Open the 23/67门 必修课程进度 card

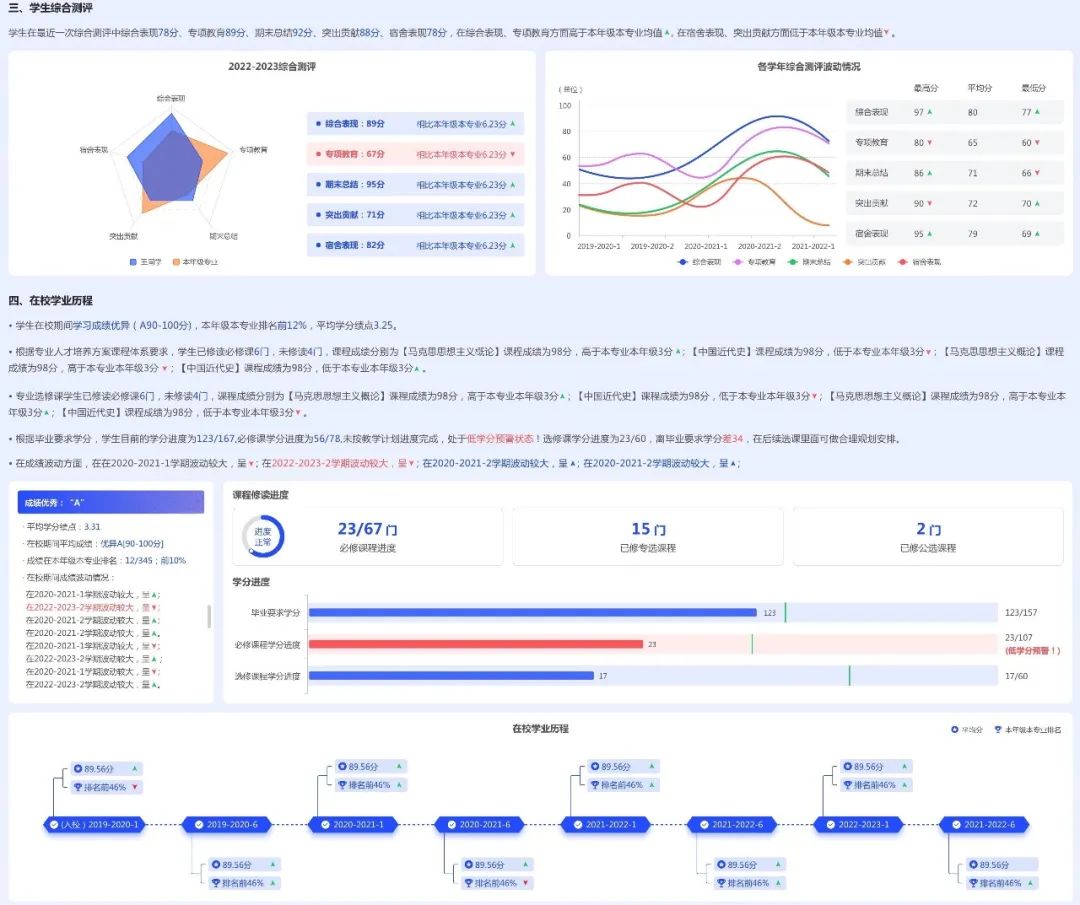(367, 537)
